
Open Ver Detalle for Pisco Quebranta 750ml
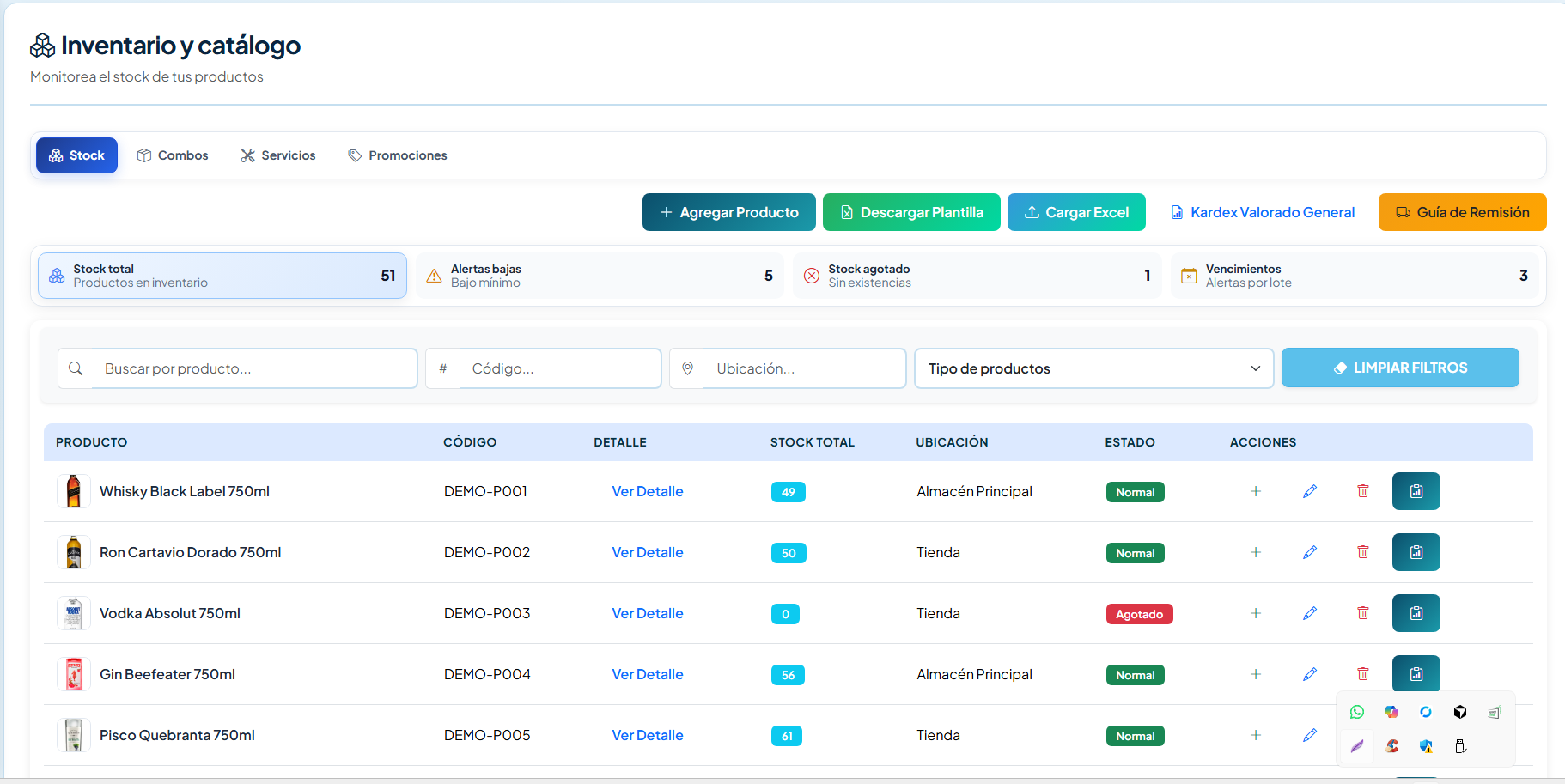pos(648,735)
